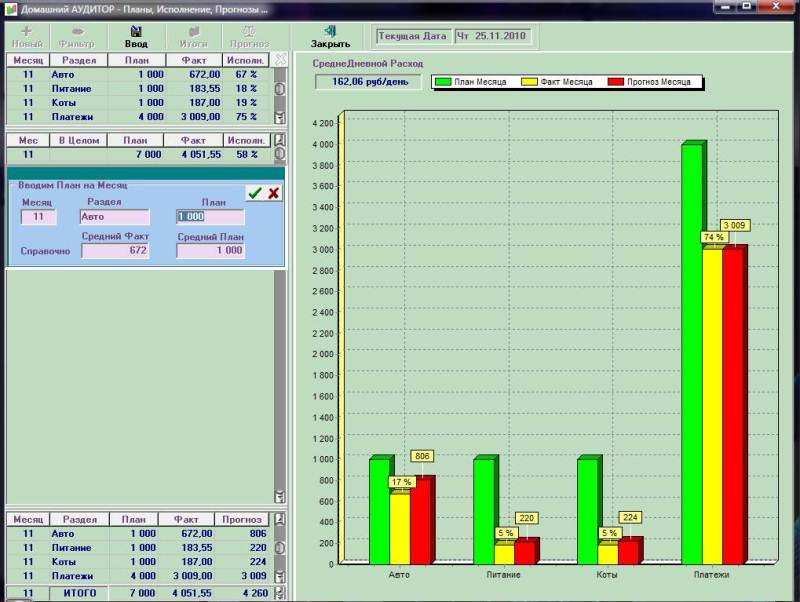Click Исполн. column header in top table
Image resolution: width=800 pixels, height=602 pixels.
tap(246, 60)
